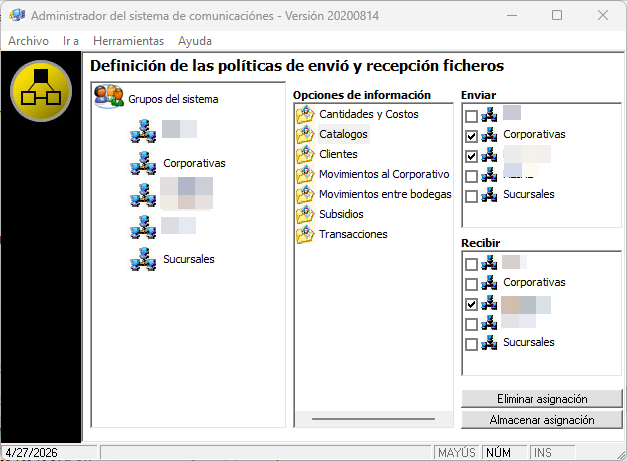627x461 pixels.
Task: Click the Clientes folder icon
Action: tap(305, 154)
